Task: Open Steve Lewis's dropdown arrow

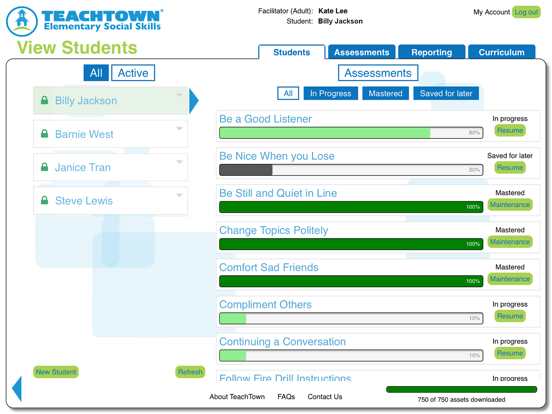Action: pyautogui.click(x=180, y=195)
